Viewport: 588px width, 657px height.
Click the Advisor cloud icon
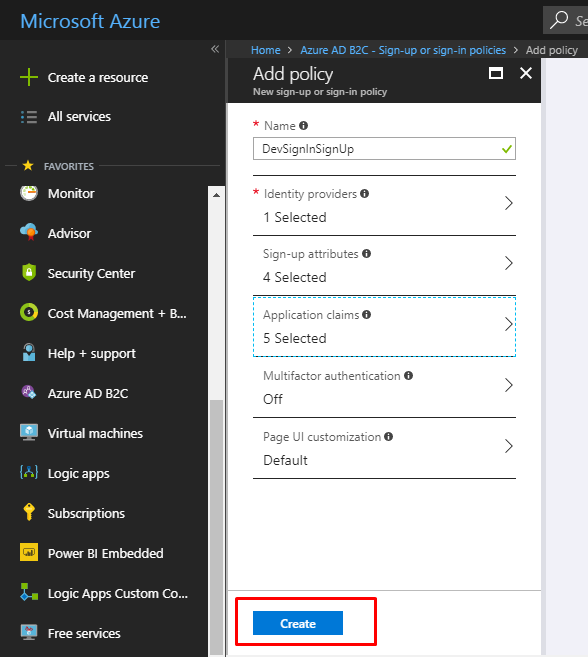pyautogui.click(x=29, y=233)
